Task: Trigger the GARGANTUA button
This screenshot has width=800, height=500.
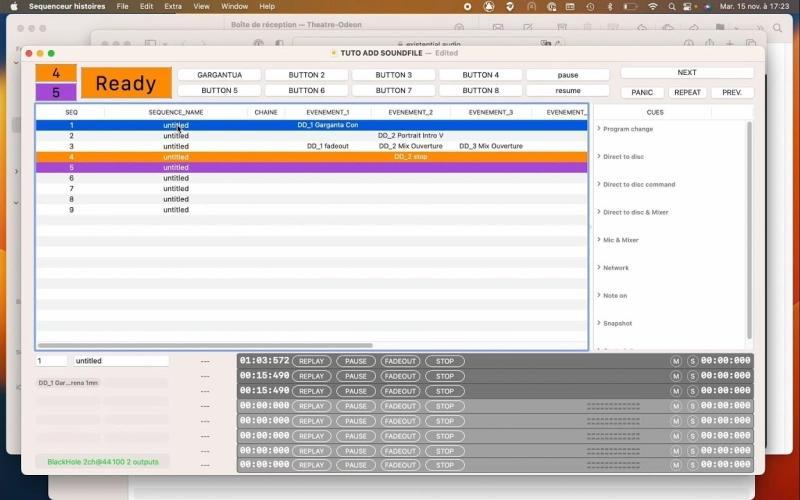Action: (x=219, y=74)
